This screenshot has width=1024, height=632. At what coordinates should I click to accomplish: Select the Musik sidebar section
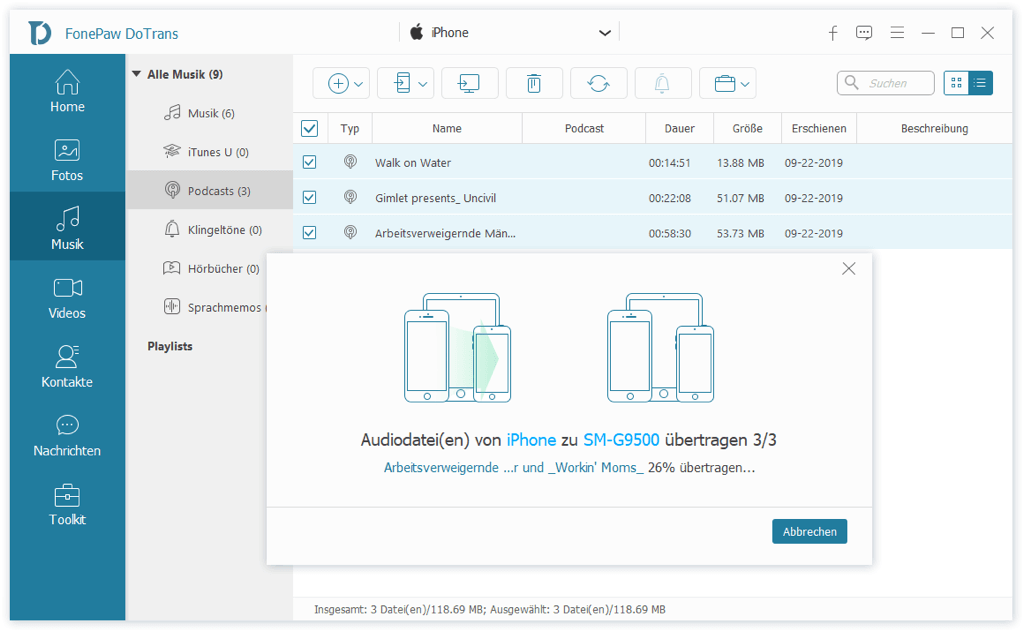click(x=67, y=228)
